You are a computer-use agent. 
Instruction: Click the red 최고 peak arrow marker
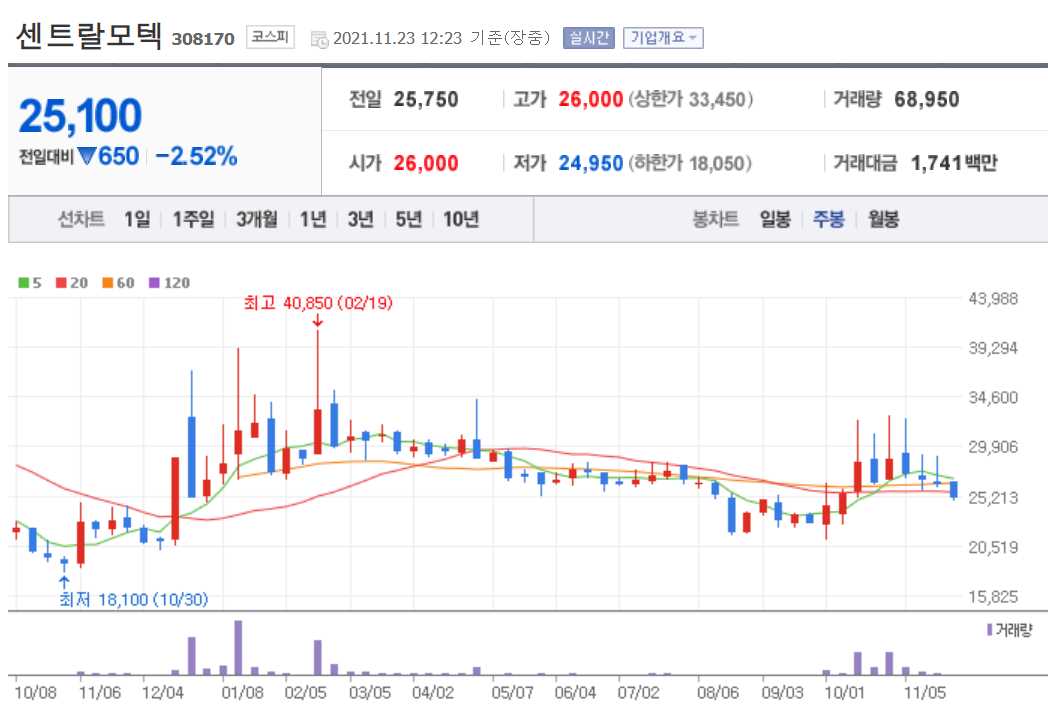tap(318, 321)
